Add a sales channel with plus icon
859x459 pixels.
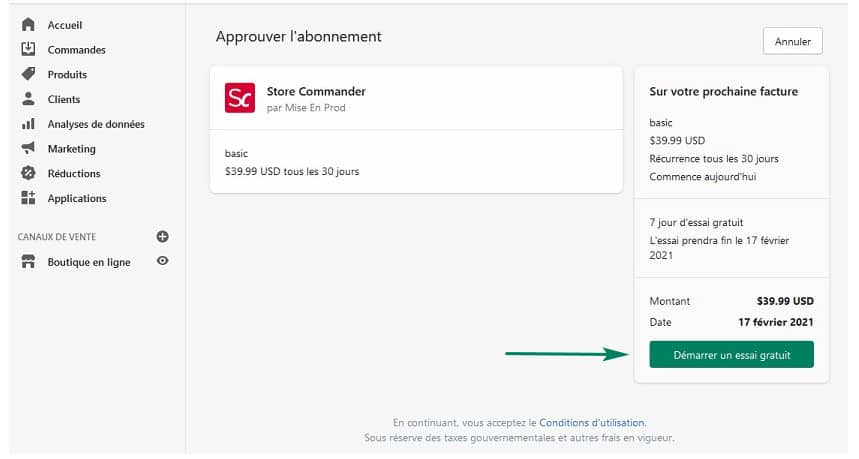pos(162,237)
